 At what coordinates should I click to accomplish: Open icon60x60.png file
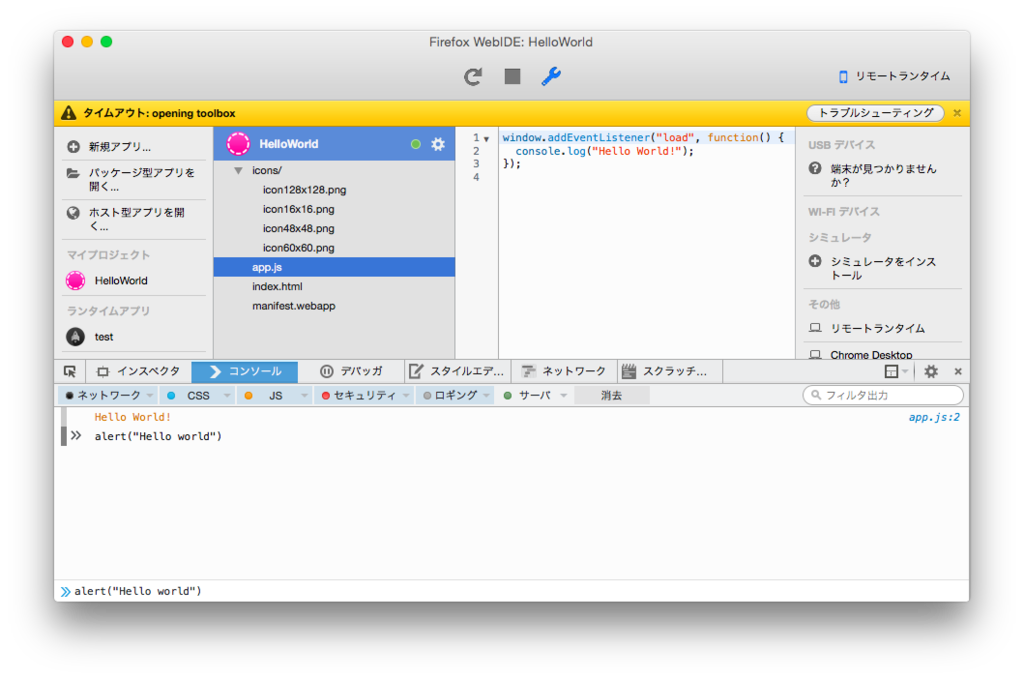point(298,248)
